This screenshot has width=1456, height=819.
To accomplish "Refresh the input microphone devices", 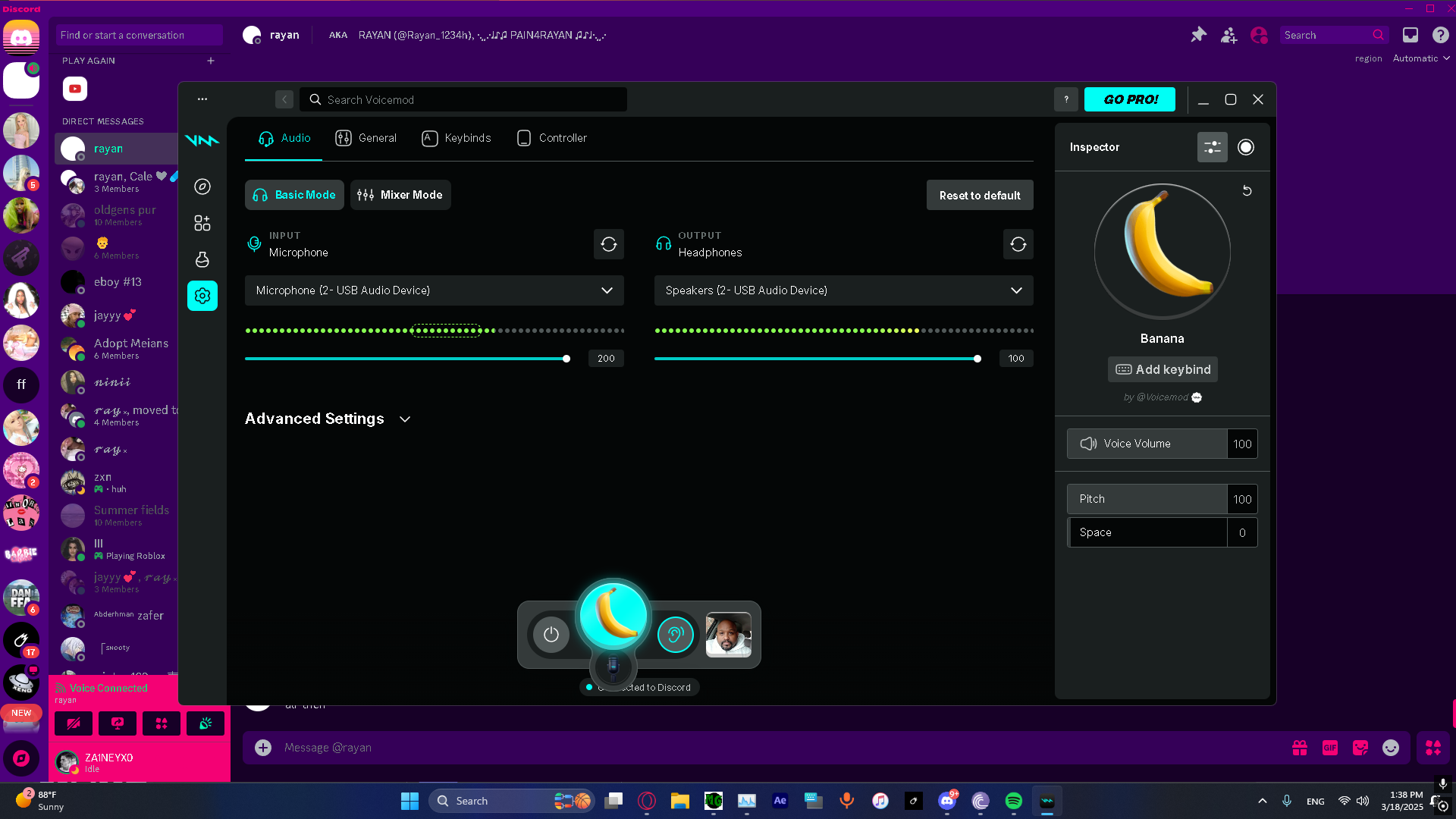I will 608,244.
